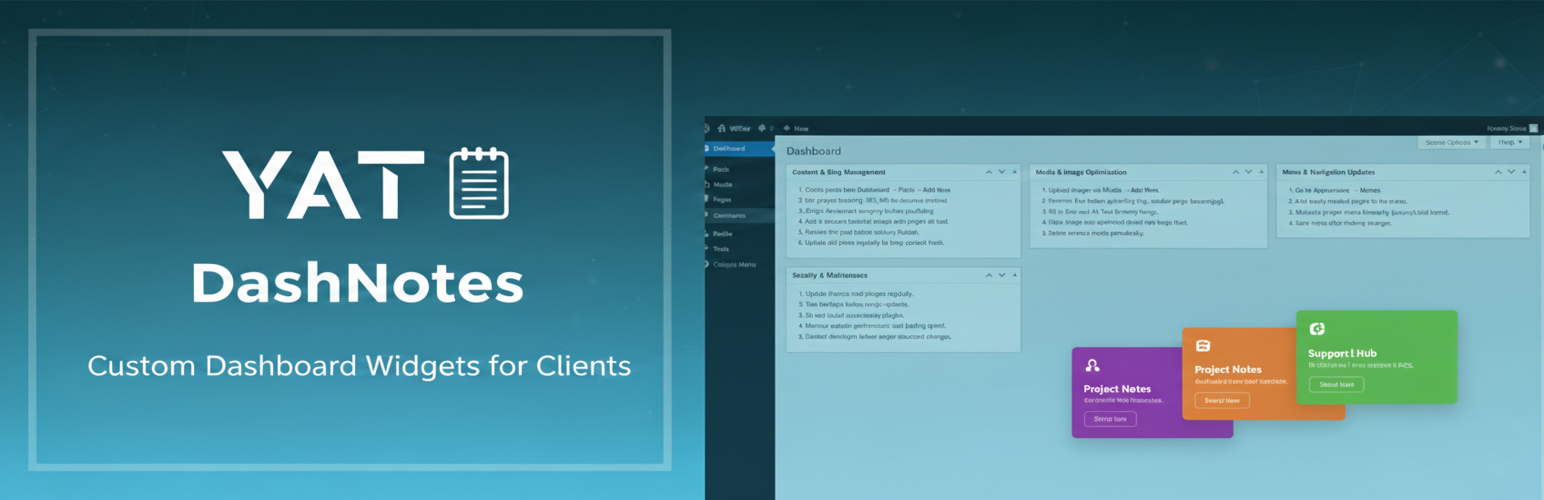
Task: Click the plus New item in admin bar
Action: [x=796, y=128]
